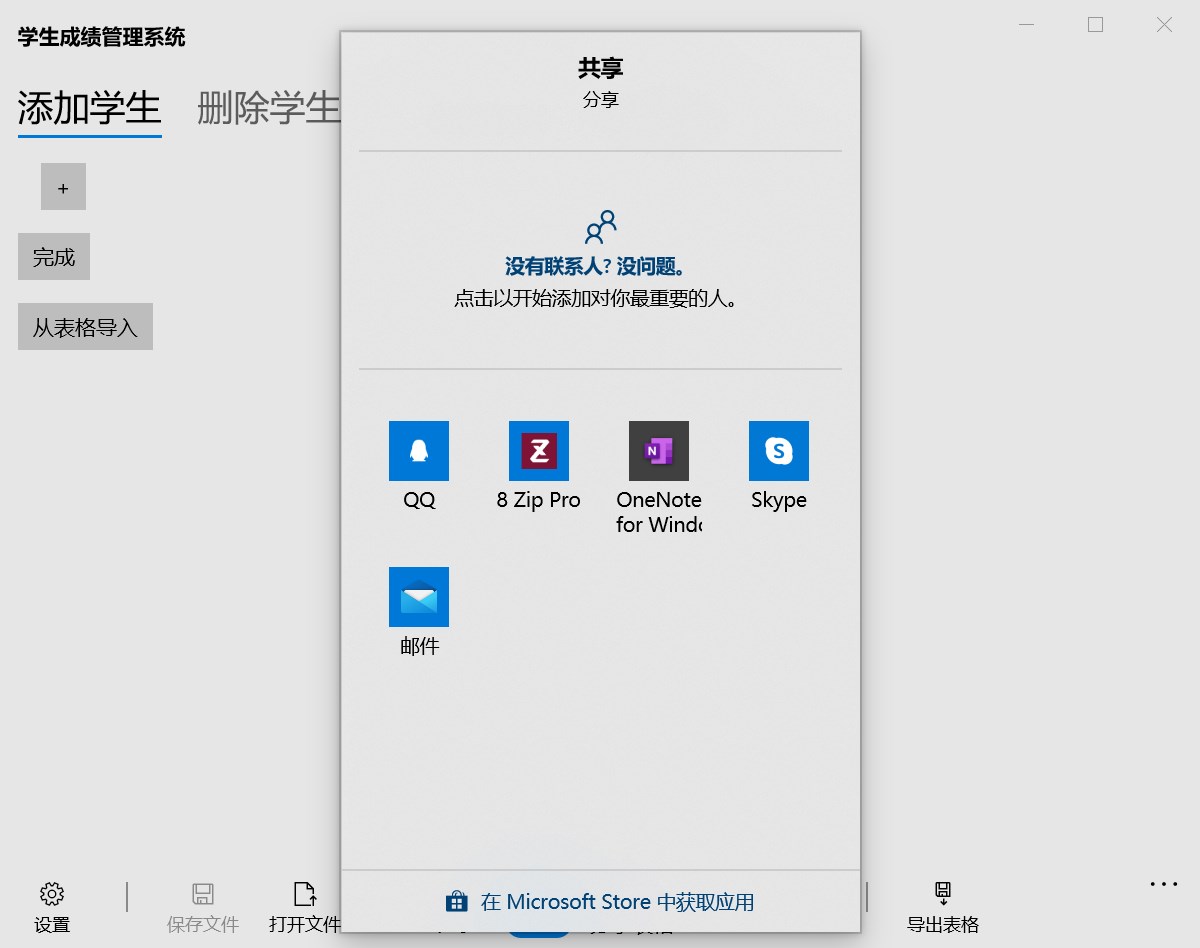The image size is (1200, 948).
Task: Click the 从表格导入 button
Action: [85, 327]
